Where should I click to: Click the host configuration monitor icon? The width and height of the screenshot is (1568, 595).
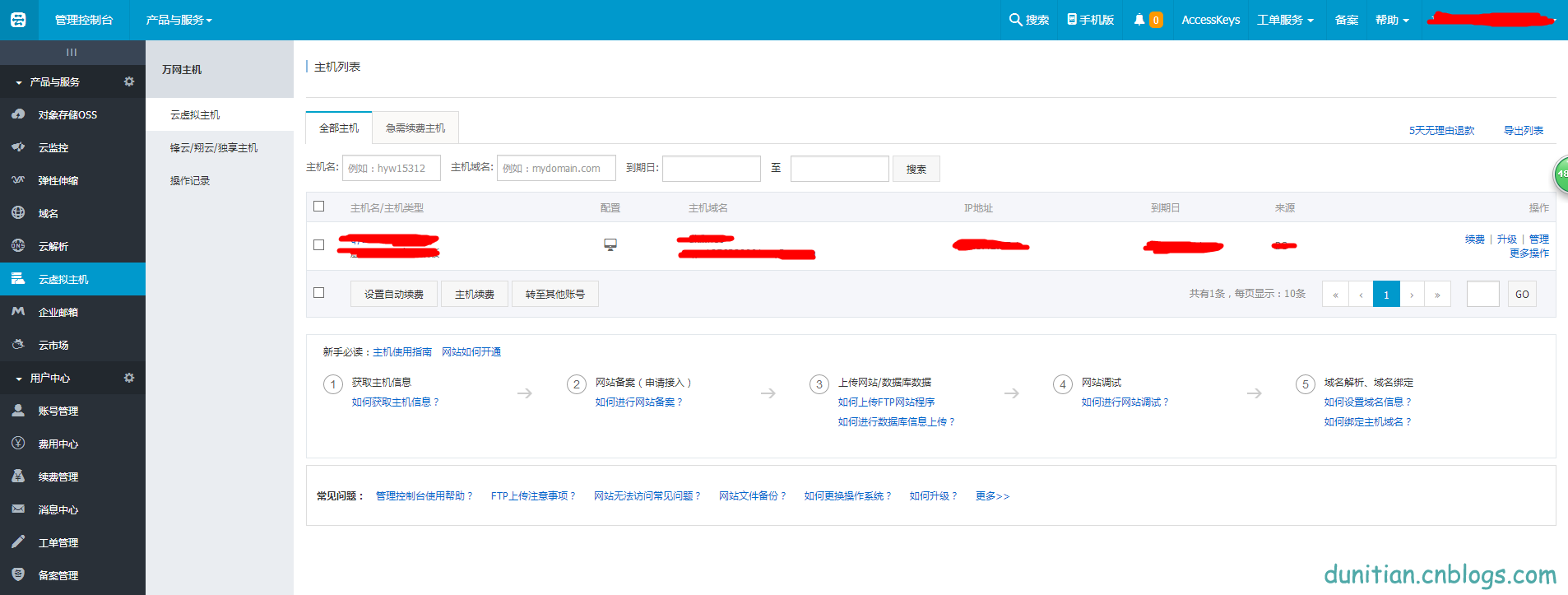click(610, 244)
